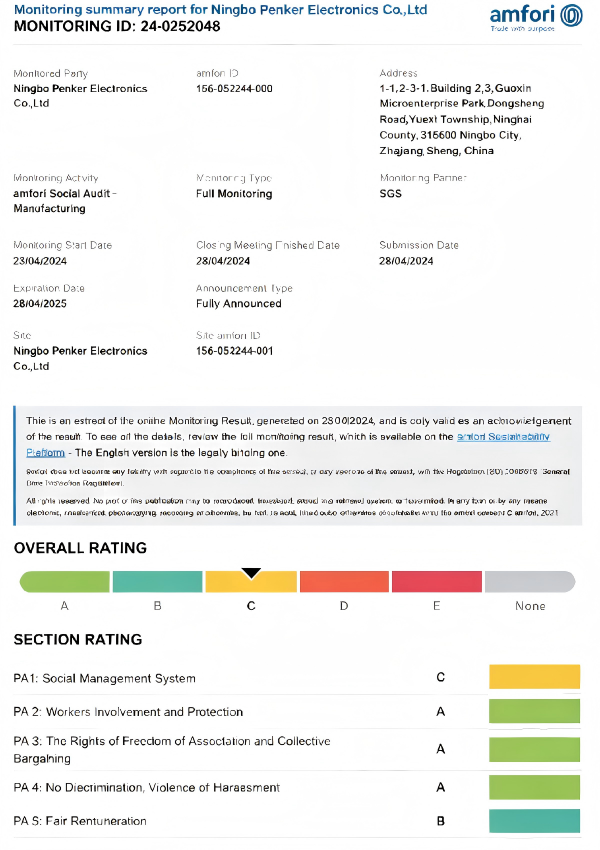Click the green swatch for PA 2

click(x=534, y=711)
